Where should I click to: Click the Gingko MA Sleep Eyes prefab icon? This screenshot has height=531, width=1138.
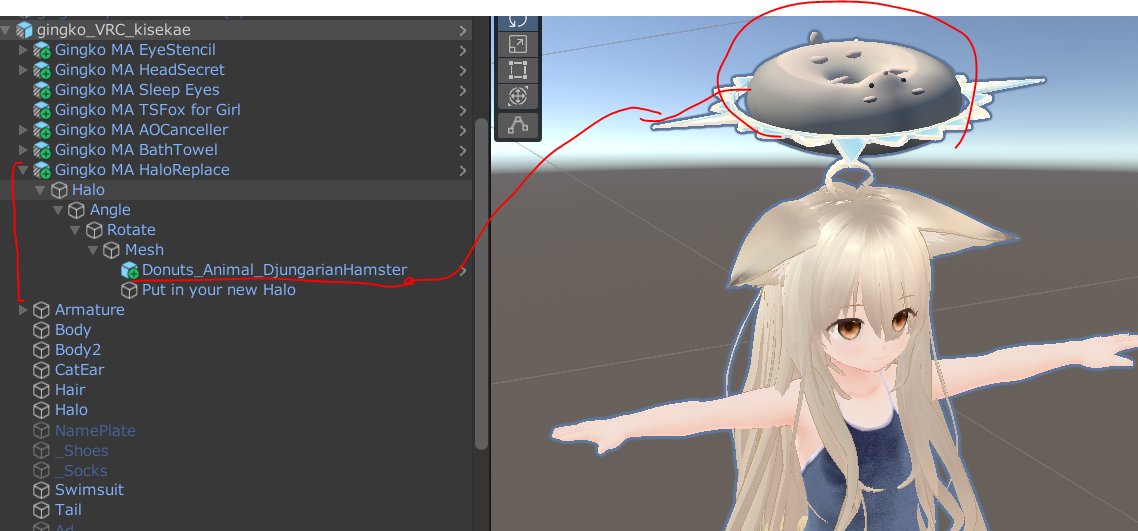point(42,90)
